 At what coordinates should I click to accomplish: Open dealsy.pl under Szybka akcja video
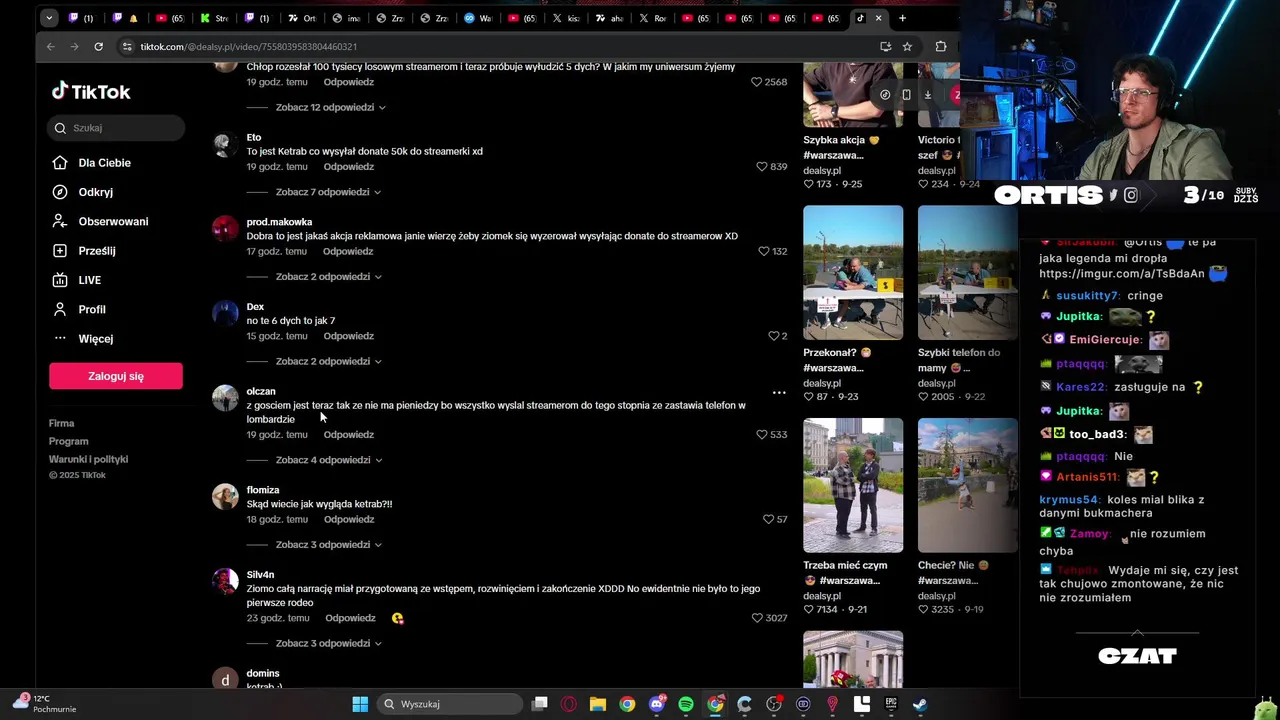pyautogui.click(x=822, y=171)
